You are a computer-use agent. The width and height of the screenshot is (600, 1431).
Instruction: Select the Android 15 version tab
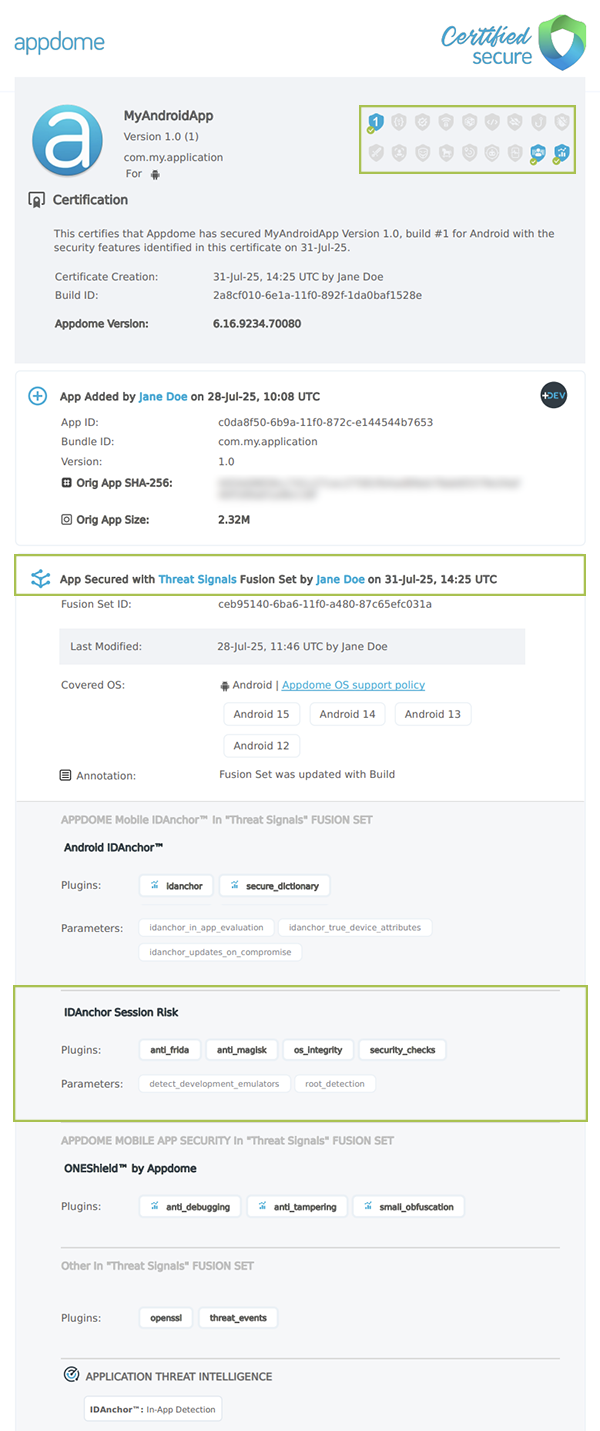[x=261, y=713]
